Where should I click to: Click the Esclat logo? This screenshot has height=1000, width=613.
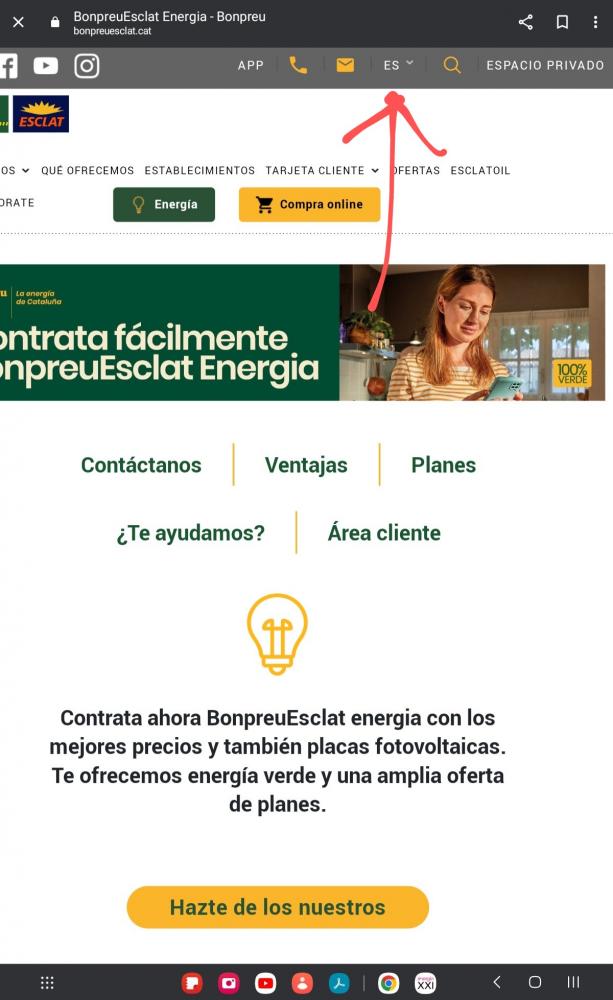pyautogui.click(x=41, y=114)
